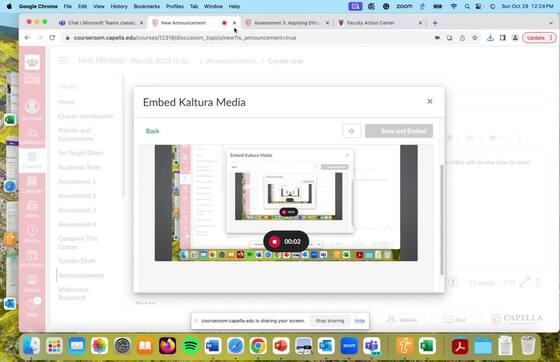This screenshot has height=362, width=560.
Task: Open a new browser tab with plus
Action: [x=435, y=23]
